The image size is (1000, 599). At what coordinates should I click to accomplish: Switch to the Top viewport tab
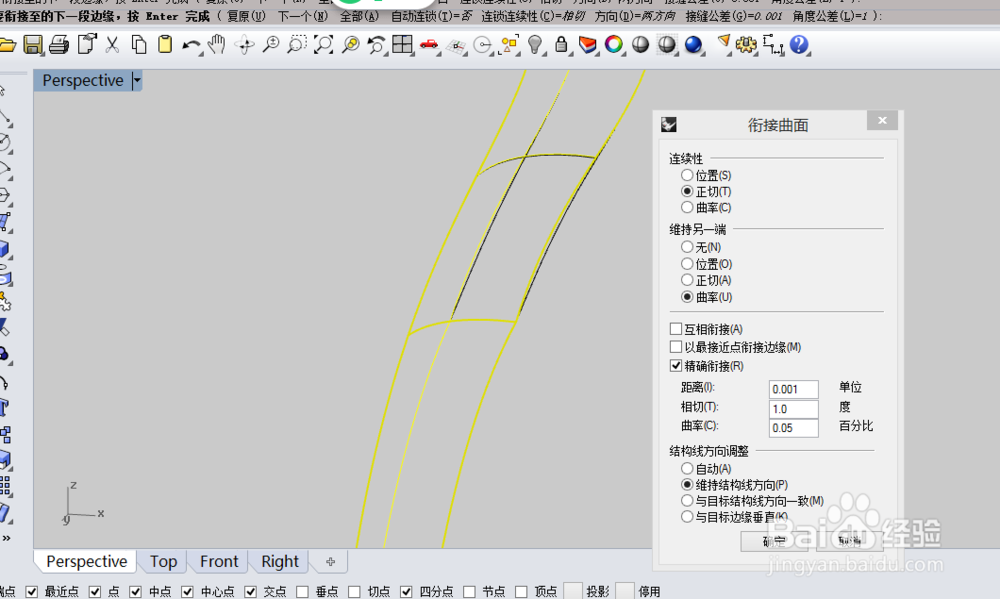point(163,561)
